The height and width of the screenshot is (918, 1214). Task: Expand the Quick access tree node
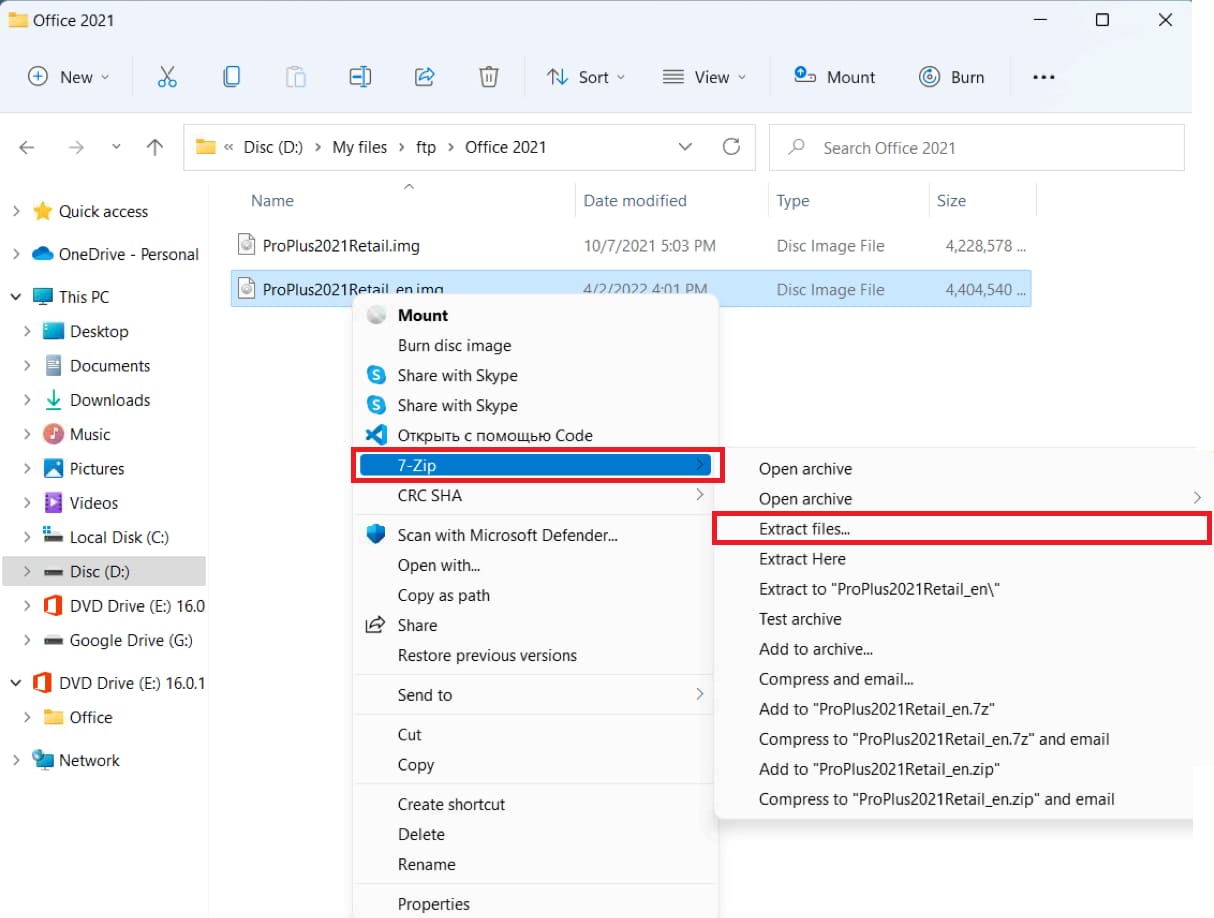click(x=15, y=211)
